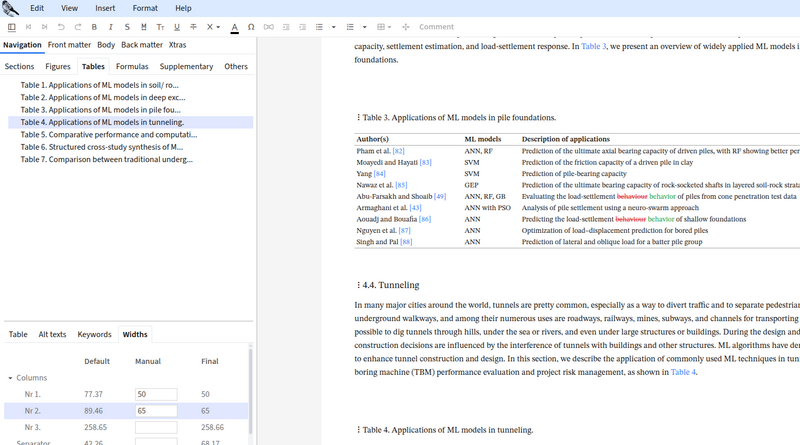Open the Table properties tab
This screenshot has height=445, width=800.
[x=18, y=334]
